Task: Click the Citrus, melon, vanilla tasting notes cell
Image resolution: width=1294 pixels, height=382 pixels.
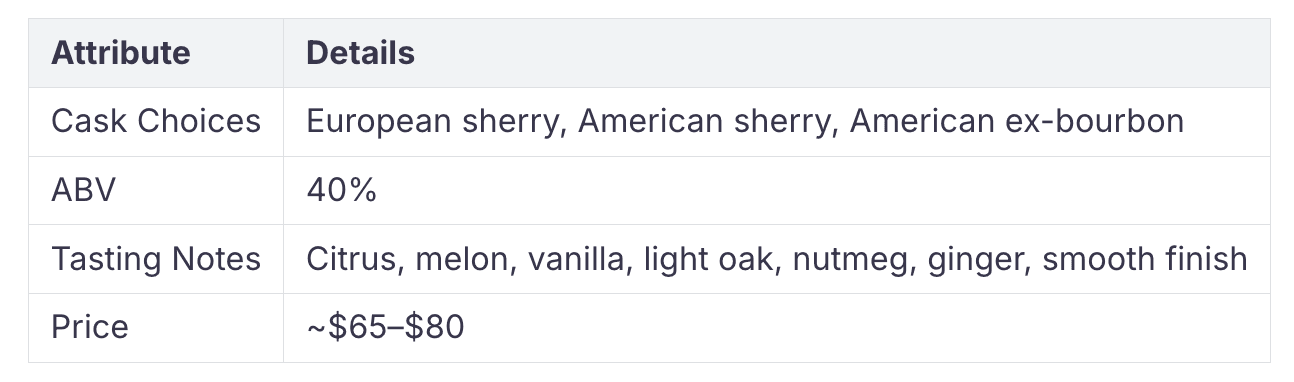Action: click(x=776, y=259)
